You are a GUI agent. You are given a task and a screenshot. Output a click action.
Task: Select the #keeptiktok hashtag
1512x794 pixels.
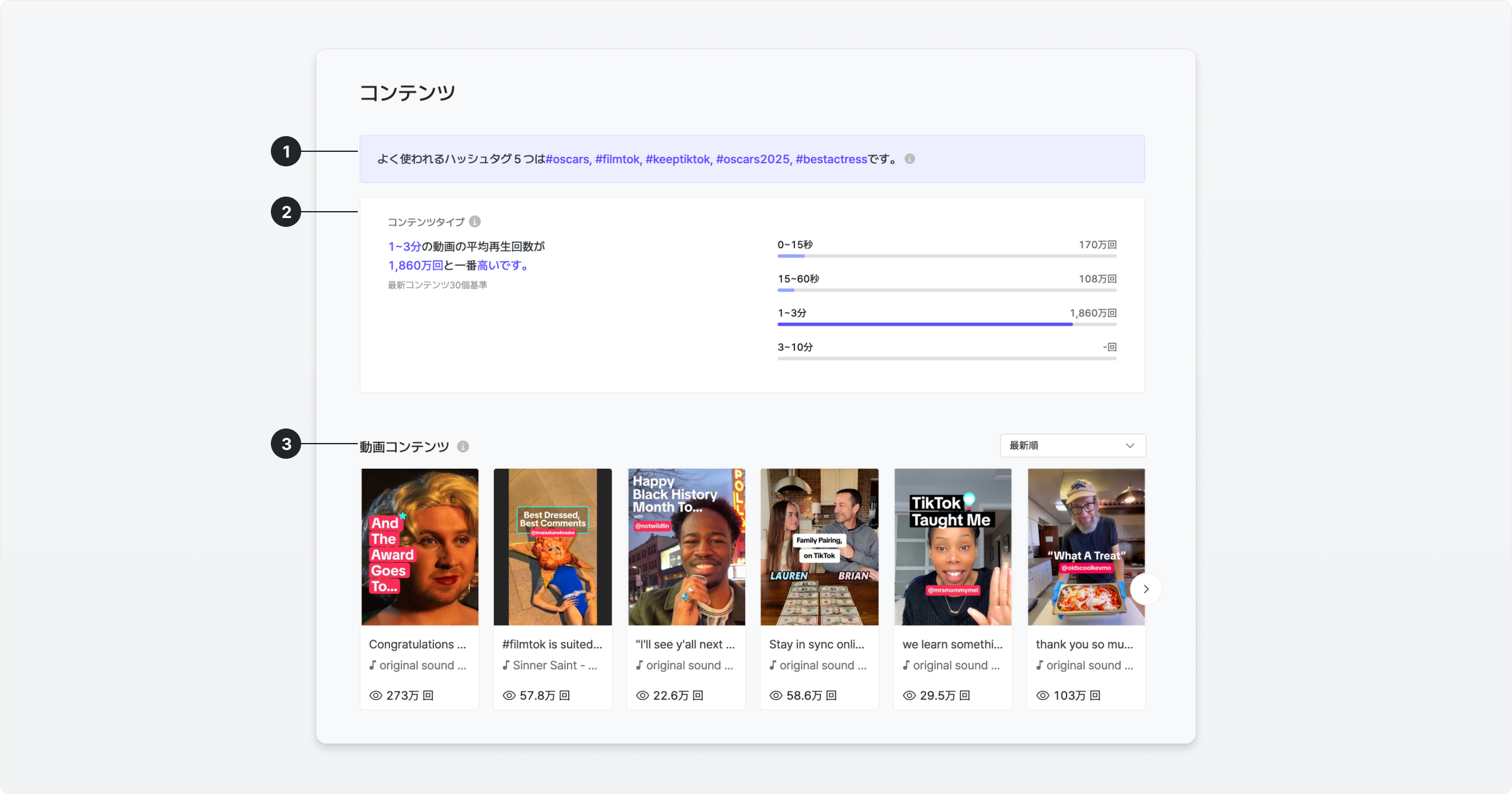click(677, 159)
